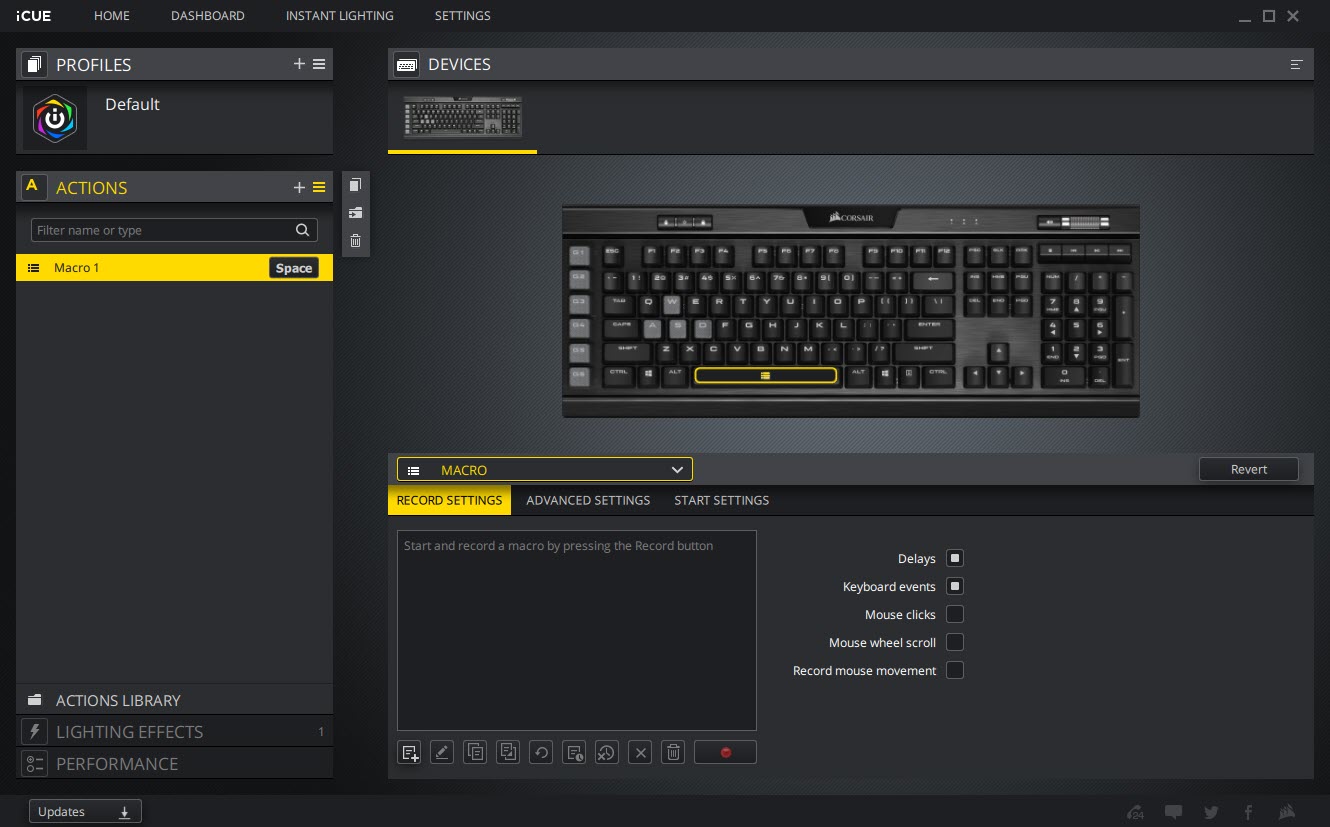The width and height of the screenshot is (1330, 827).
Task: Switch to the Record Settings tab
Action: click(x=449, y=500)
